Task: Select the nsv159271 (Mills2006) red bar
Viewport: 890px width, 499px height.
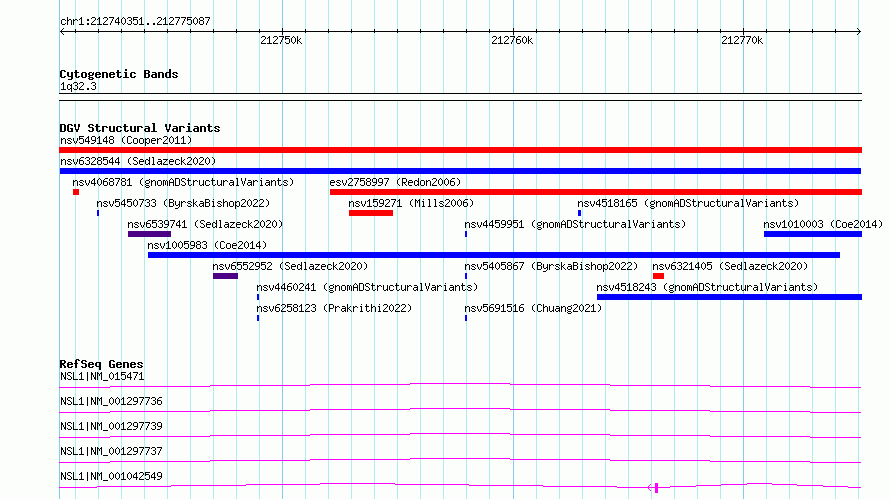Action: point(371,213)
